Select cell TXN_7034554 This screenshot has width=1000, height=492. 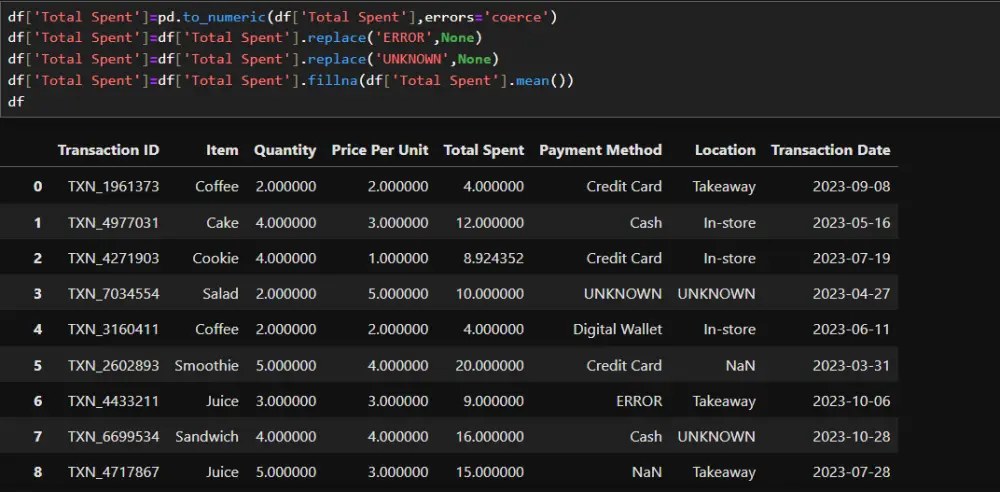[x=114, y=294]
